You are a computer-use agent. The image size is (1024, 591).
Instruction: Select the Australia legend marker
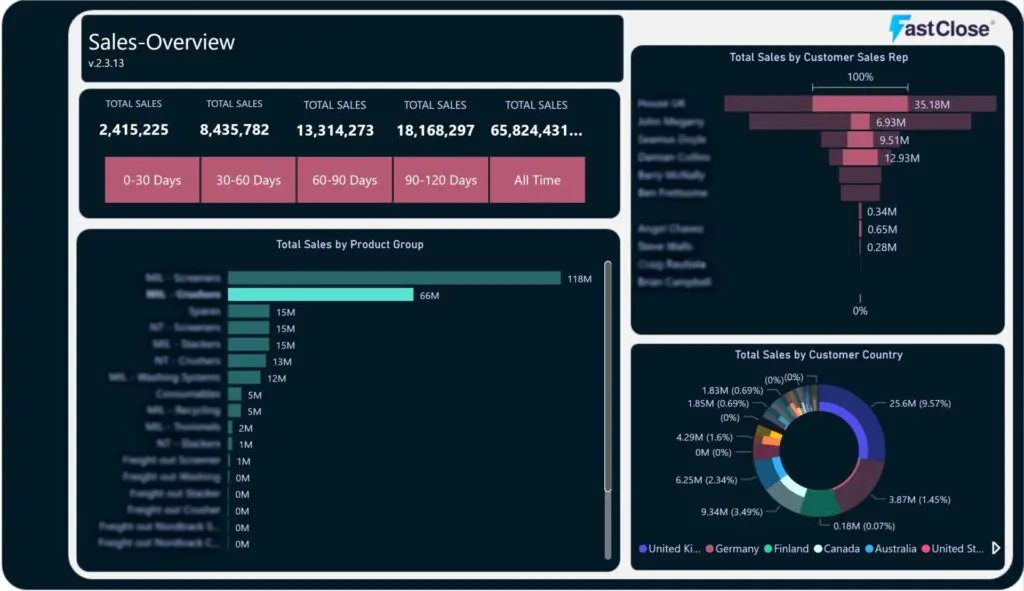869,549
